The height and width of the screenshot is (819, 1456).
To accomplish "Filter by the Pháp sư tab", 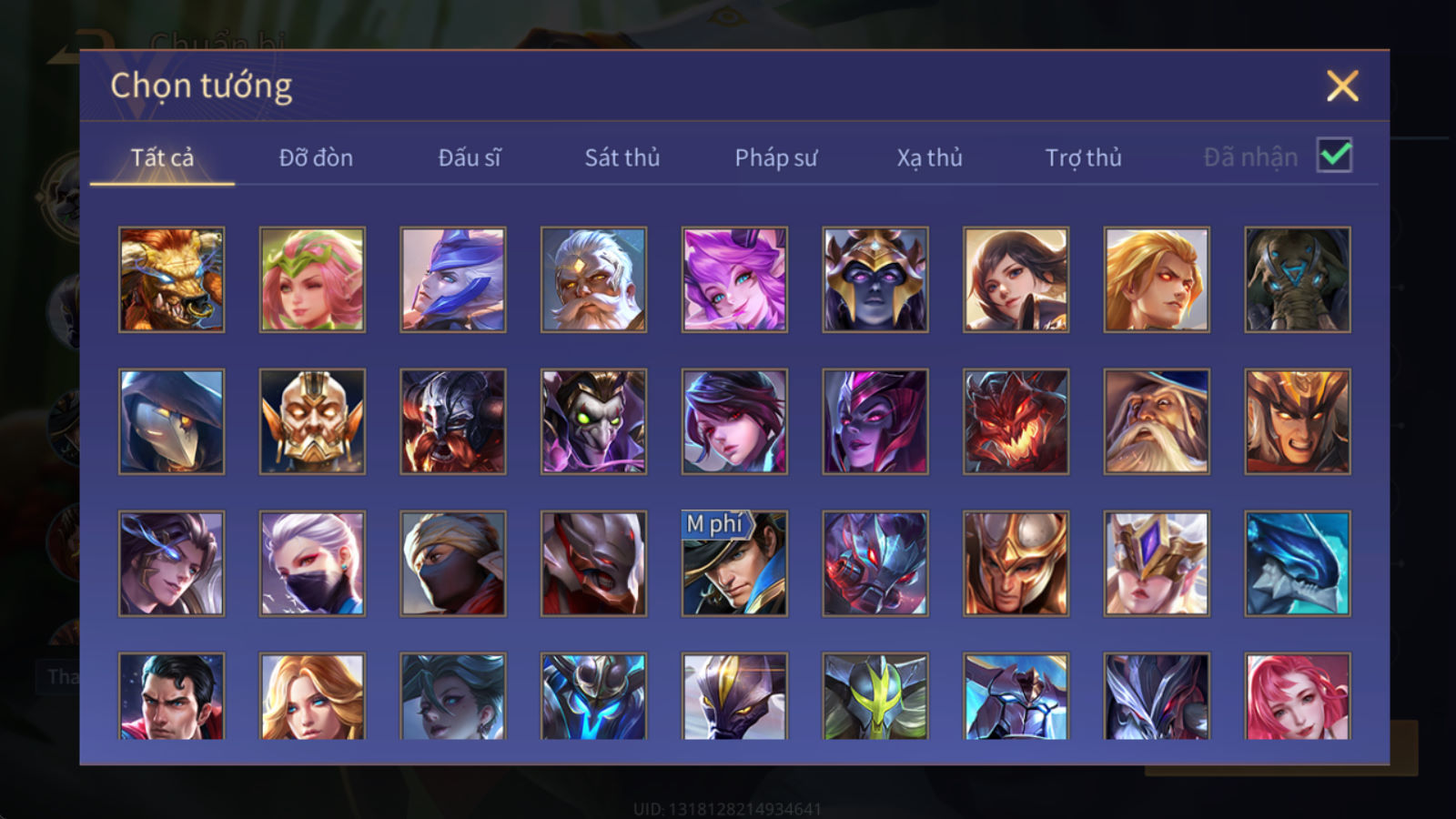I will coord(776,157).
